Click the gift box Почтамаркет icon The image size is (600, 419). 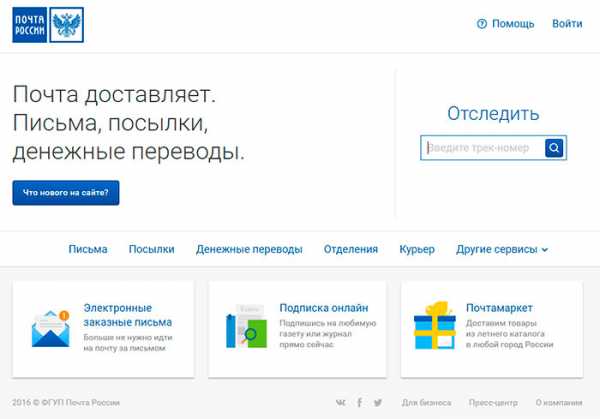[x=435, y=326]
